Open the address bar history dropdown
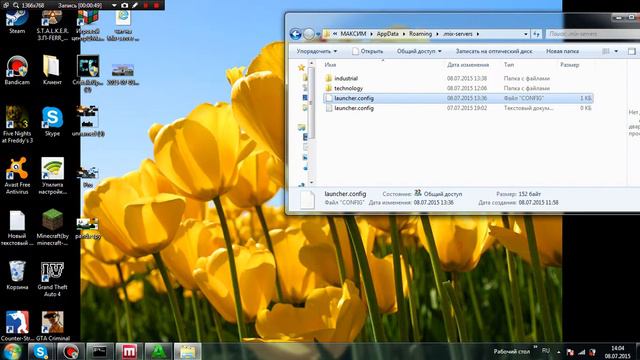 tap(526, 34)
